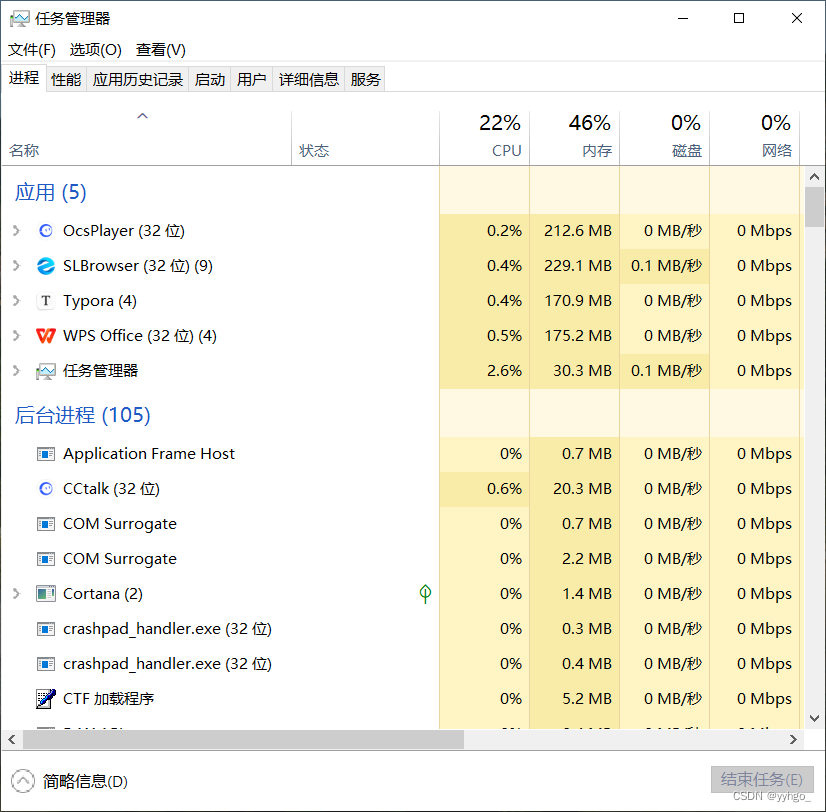
Task: Expand the Cortana process group
Action: click(16, 594)
